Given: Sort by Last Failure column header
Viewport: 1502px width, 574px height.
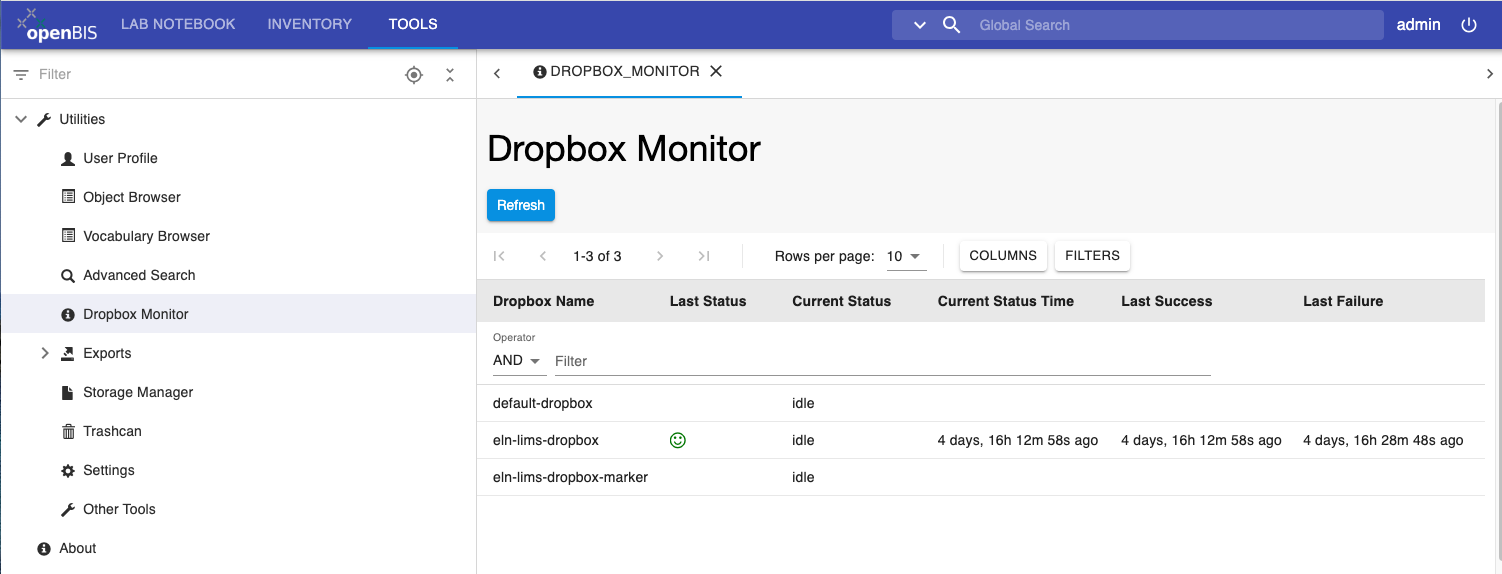Looking at the screenshot, I should [x=1343, y=301].
